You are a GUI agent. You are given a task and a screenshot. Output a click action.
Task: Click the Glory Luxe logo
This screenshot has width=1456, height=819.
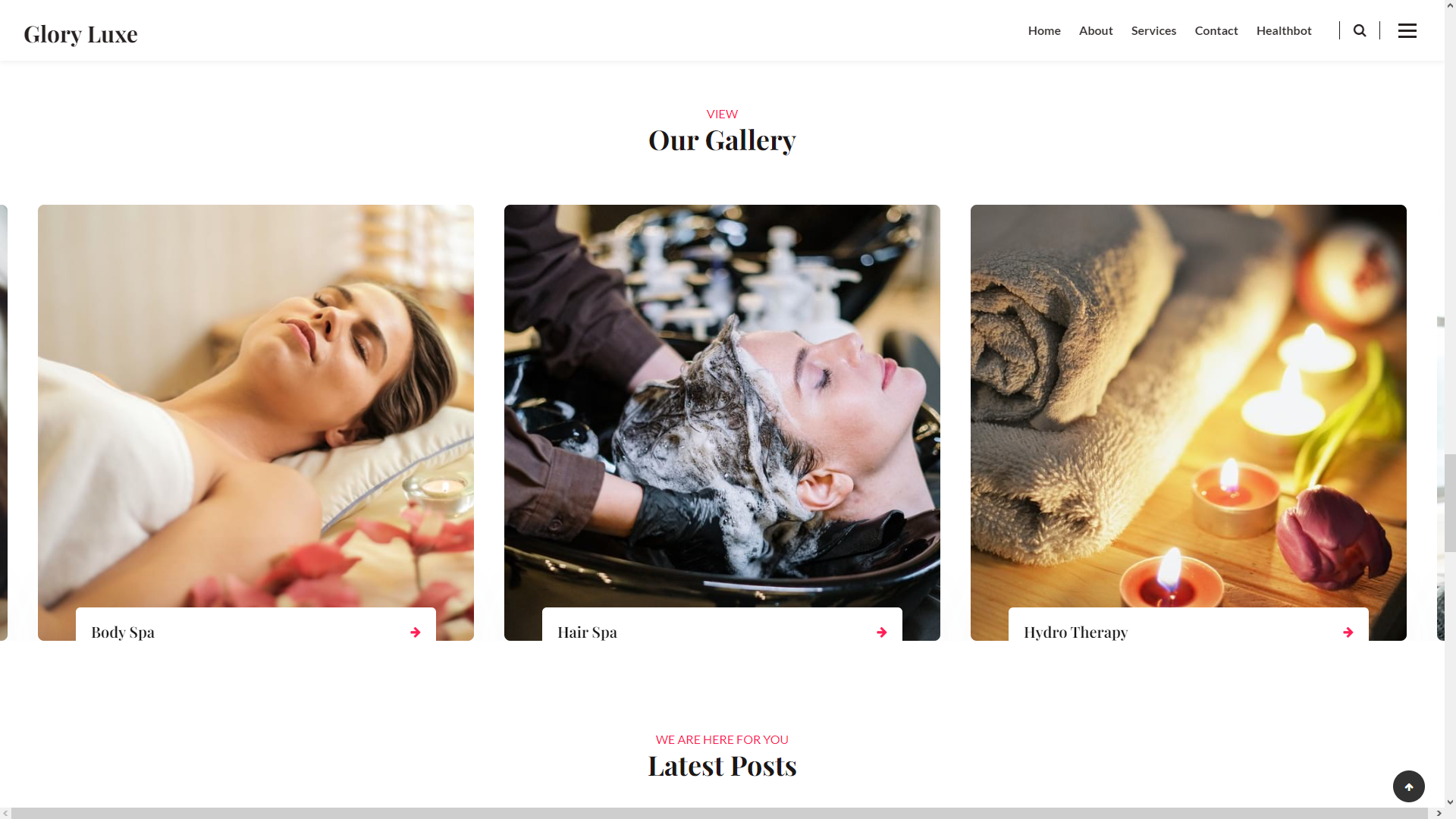80,34
